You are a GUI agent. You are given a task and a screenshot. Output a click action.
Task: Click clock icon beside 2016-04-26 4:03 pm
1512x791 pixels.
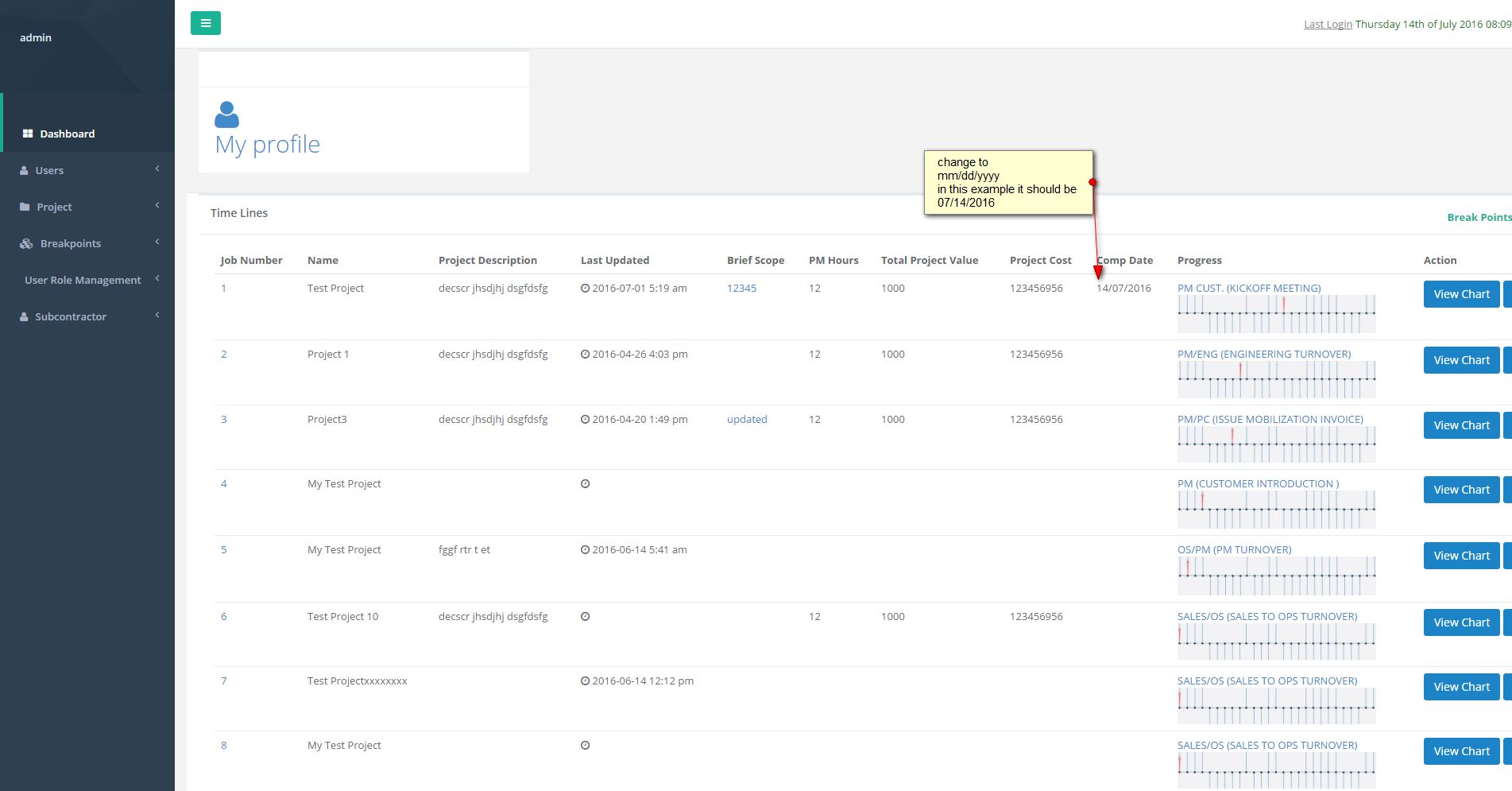coord(585,355)
